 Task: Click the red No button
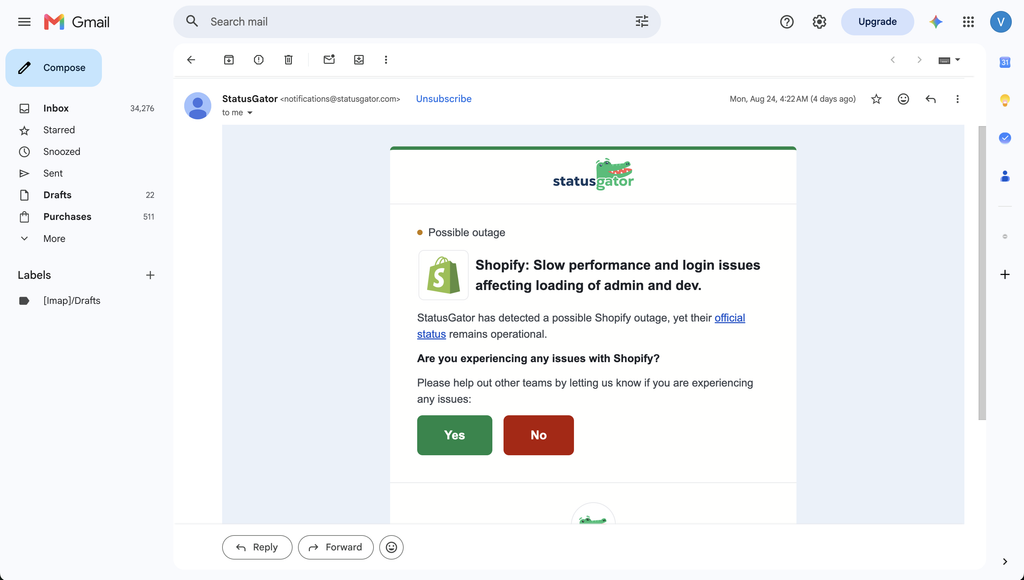(539, 435)
